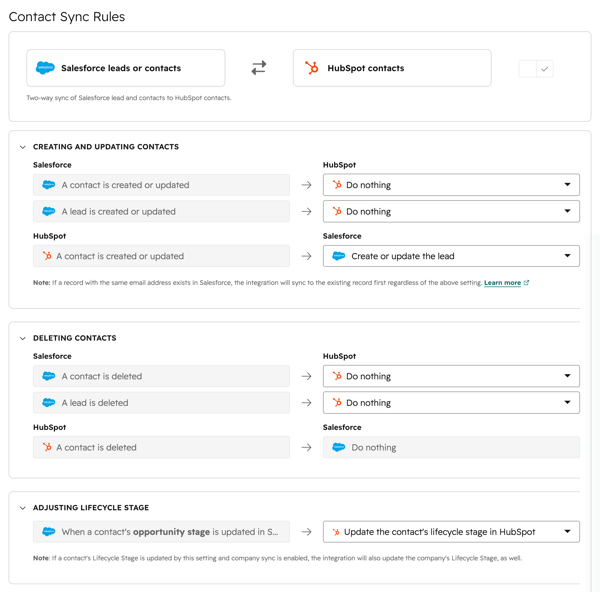Open dropdown for Salesforce contact created or updated
Viewport: 600px width, 592px height.
click(x=451, y=185)
